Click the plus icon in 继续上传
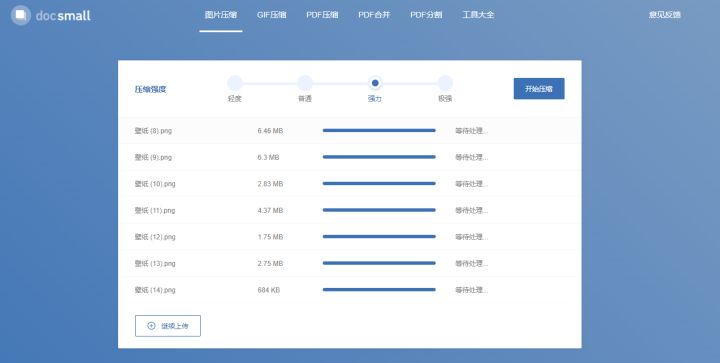This screenshot has height=363, width=720. click(151, 326)
